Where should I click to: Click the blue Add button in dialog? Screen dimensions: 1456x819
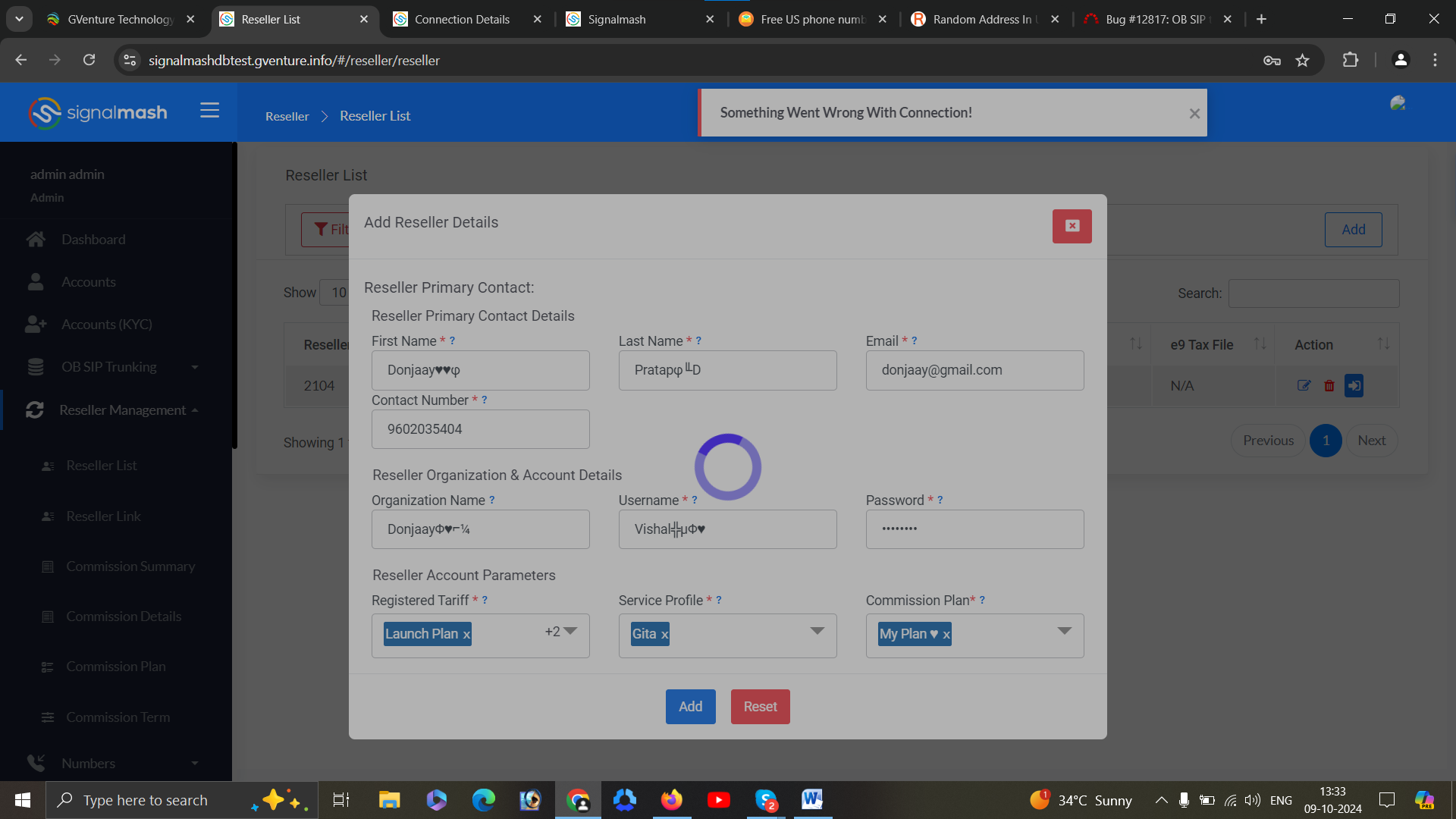pyautogui.click(x=690, y=707)
